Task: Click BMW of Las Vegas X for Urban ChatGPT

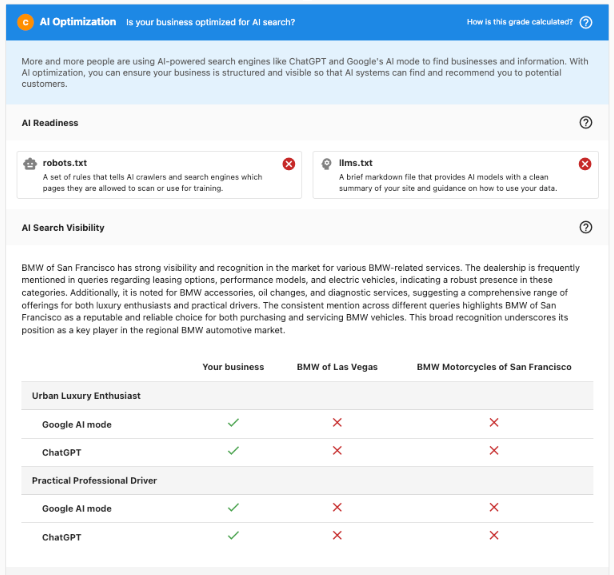Action: pyautogui.click(x=337, y=451)
